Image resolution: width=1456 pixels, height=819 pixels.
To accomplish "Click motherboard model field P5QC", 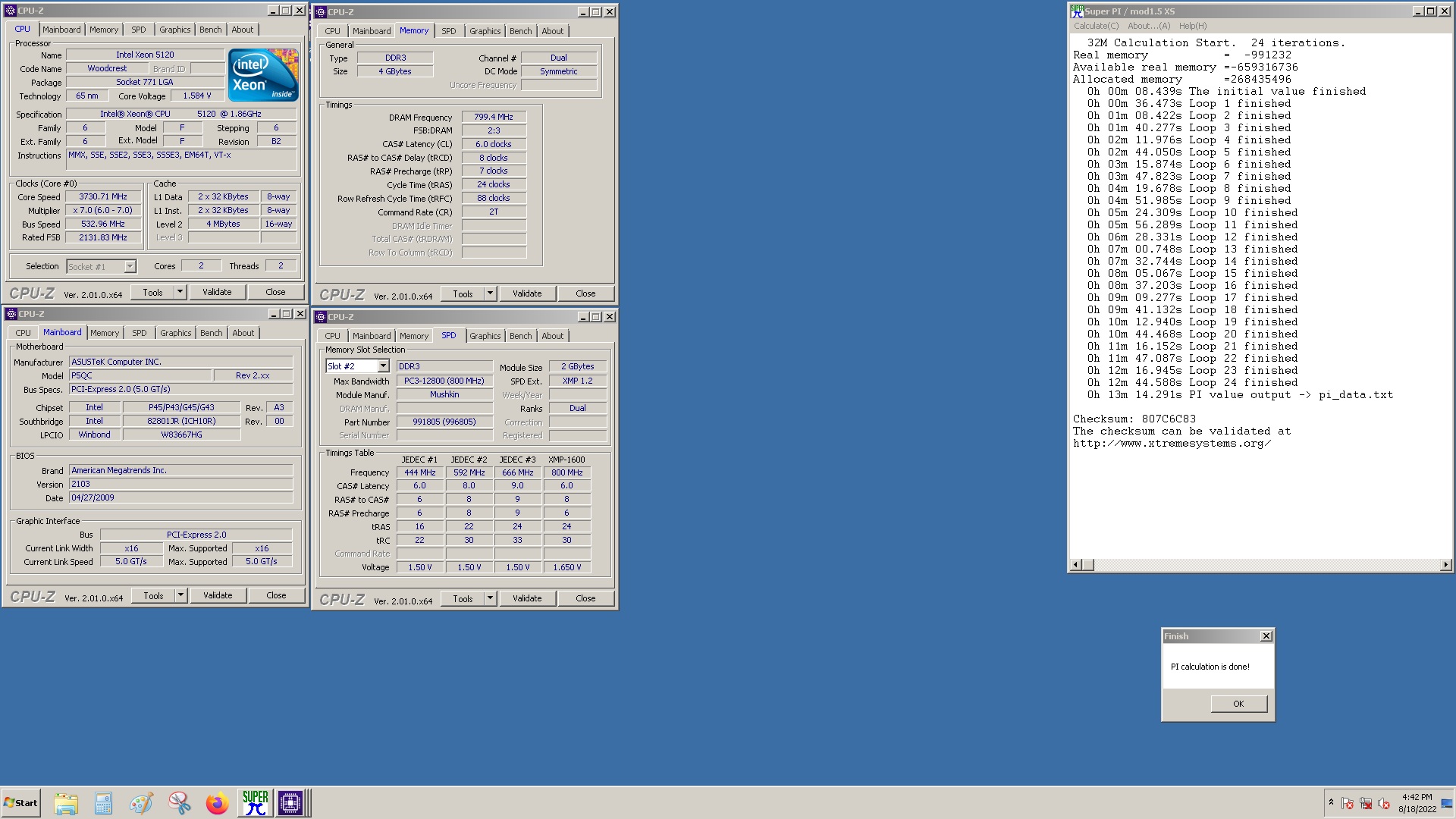I will (140, 375).
